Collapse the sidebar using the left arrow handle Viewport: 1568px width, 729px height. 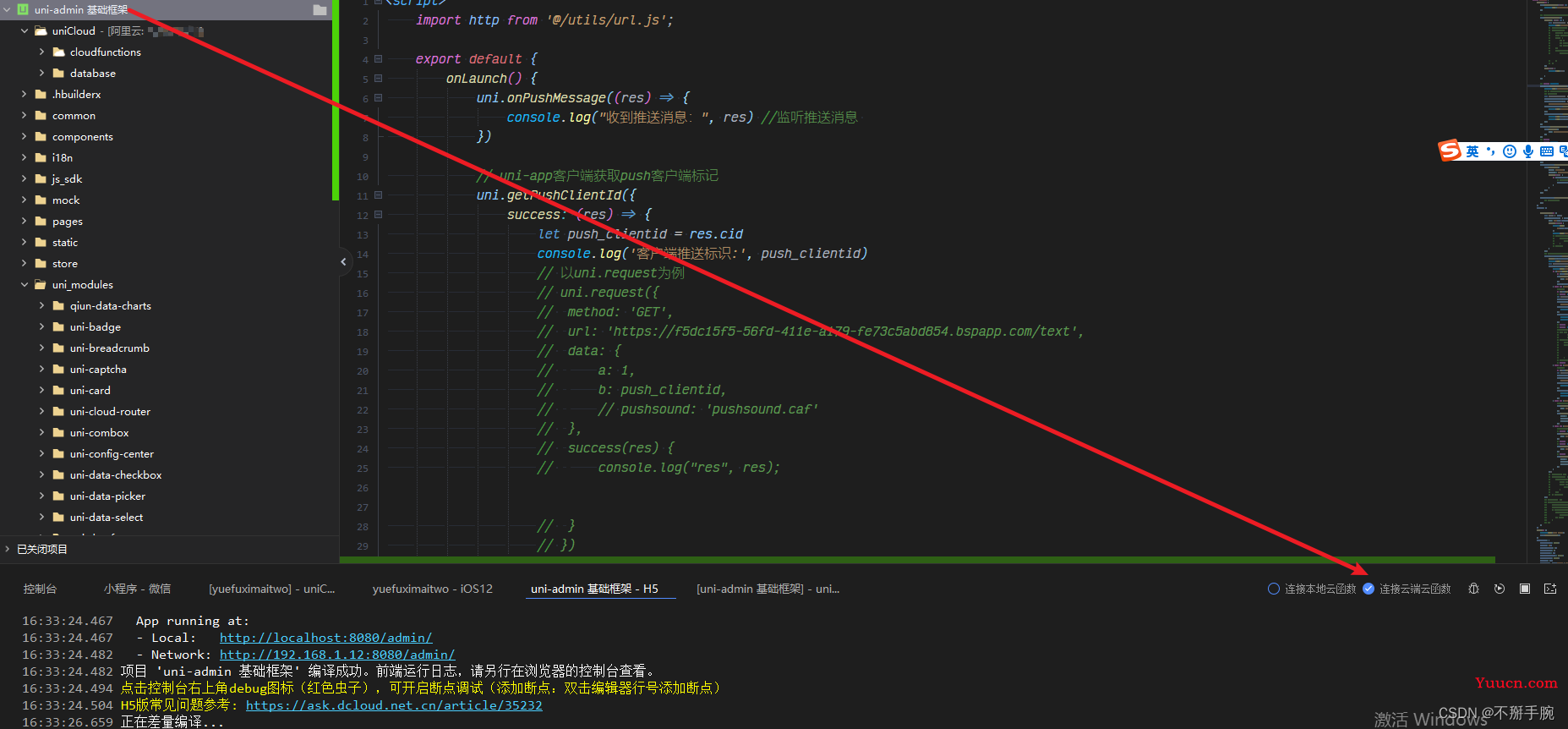point(343,262)
